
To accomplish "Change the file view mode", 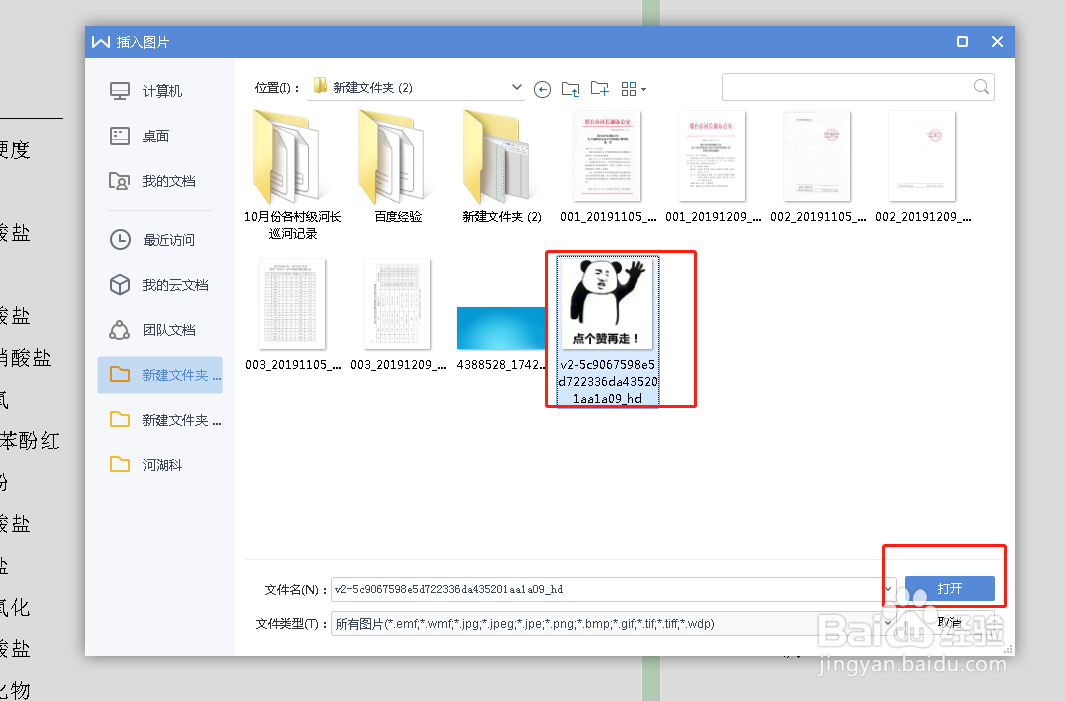I will click(x=633, y=89).
